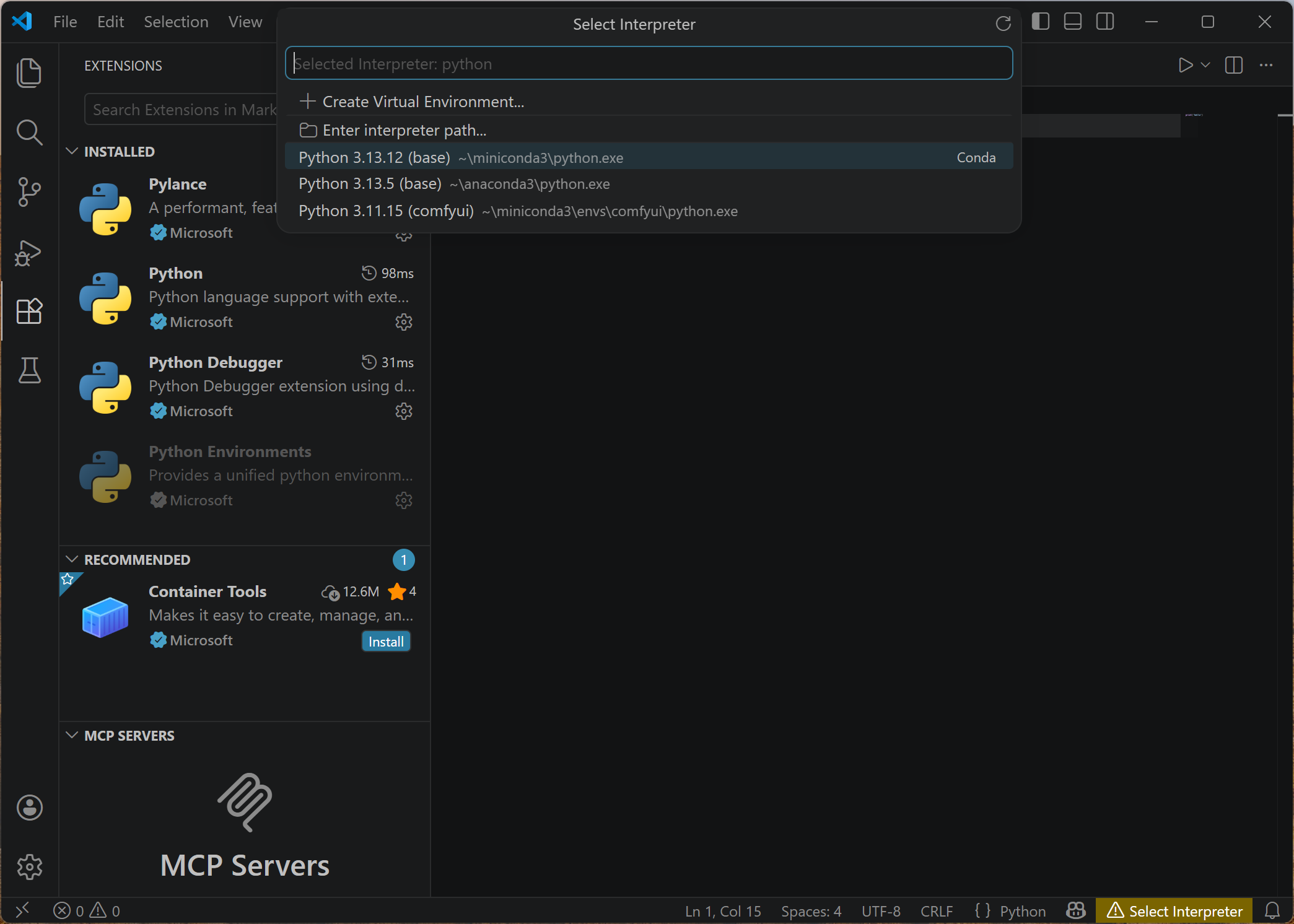Install the Container Tools extension
This screenshot has height=924, width=1294.
pyautogui.click(x=386, y=642)
